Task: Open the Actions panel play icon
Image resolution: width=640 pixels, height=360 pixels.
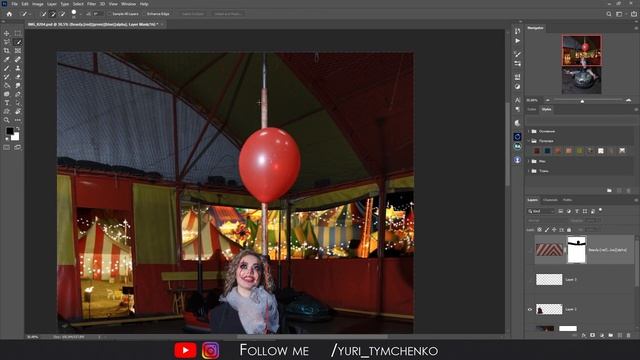Action: tap(518, 41)
